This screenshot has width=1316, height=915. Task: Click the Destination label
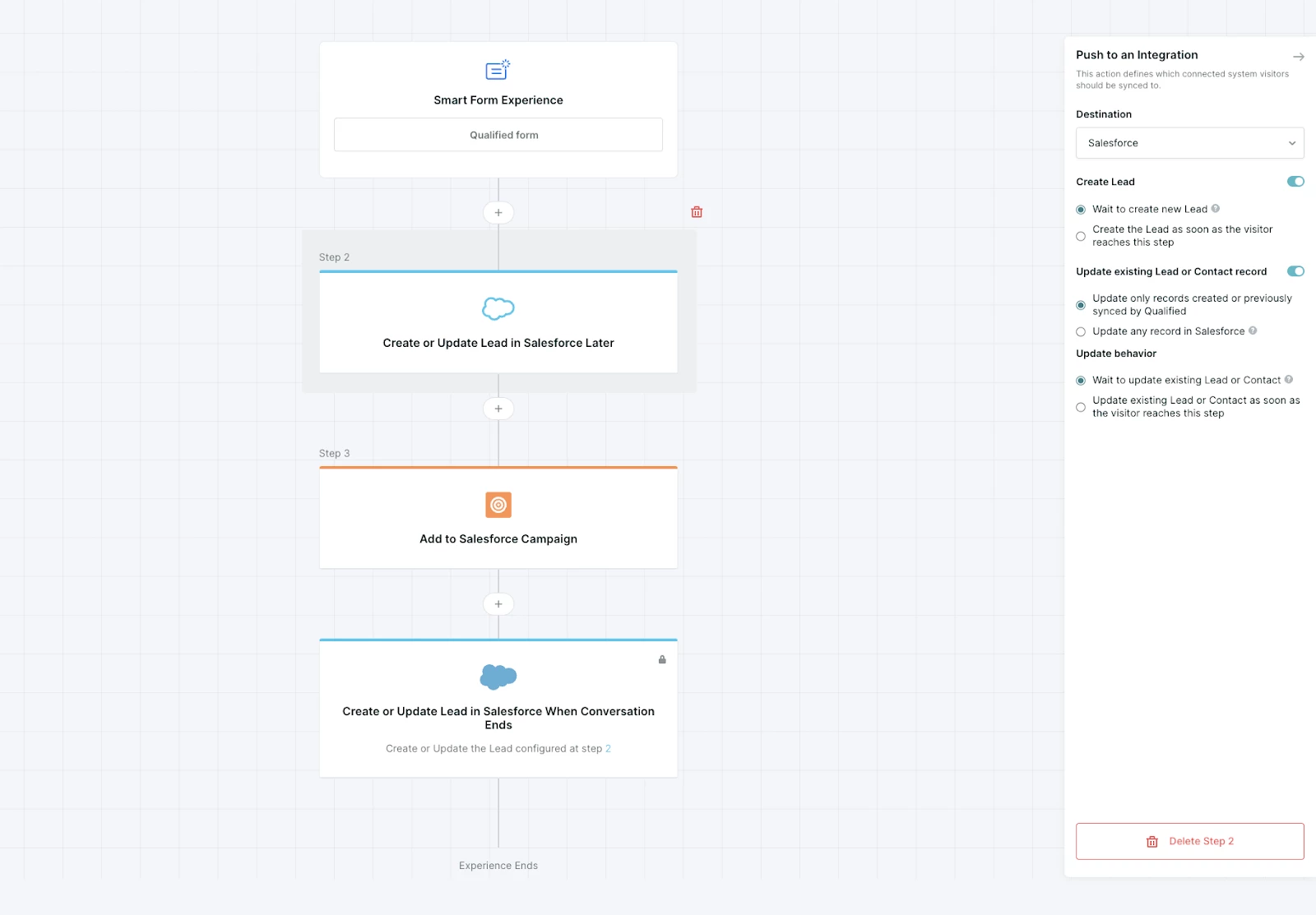[x=1104, y=114]
